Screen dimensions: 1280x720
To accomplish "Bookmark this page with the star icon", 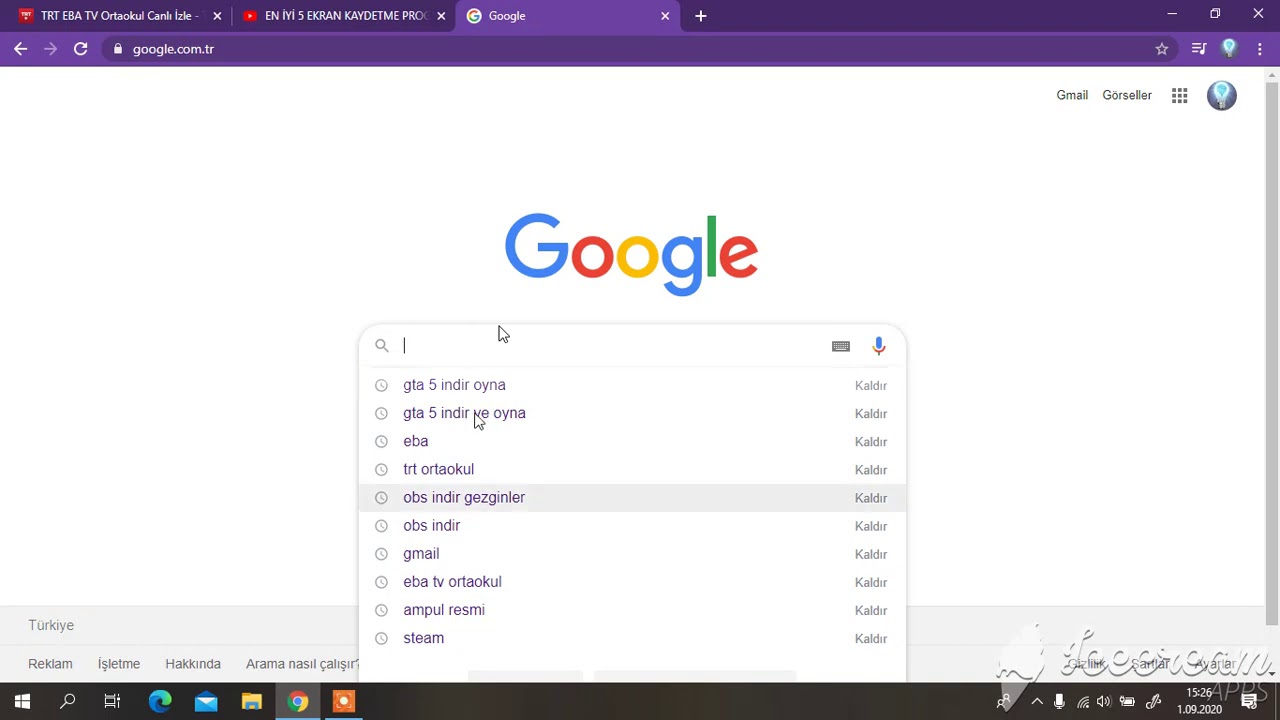I will (1162, 49).
